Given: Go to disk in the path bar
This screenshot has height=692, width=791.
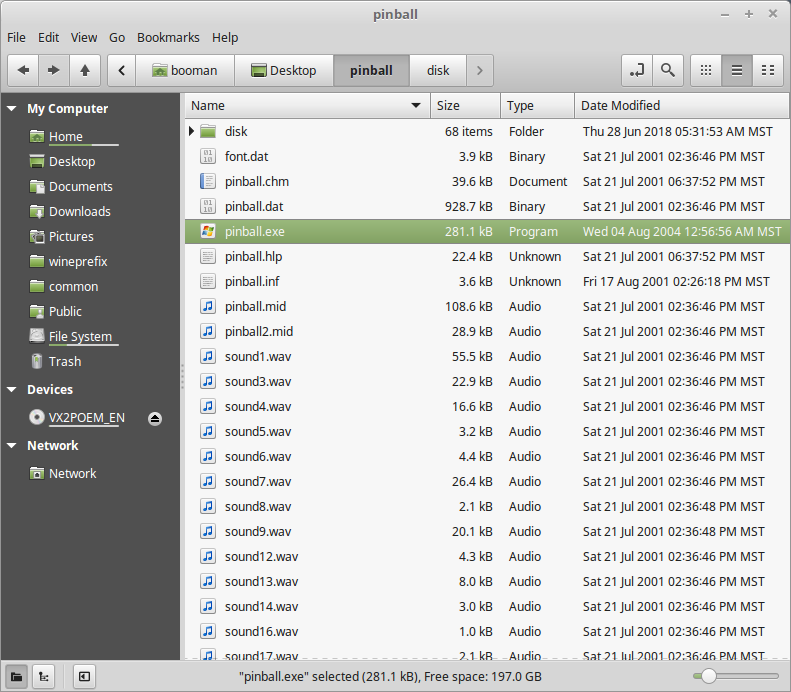Looking at the screenshot, I should click(438, 70).
